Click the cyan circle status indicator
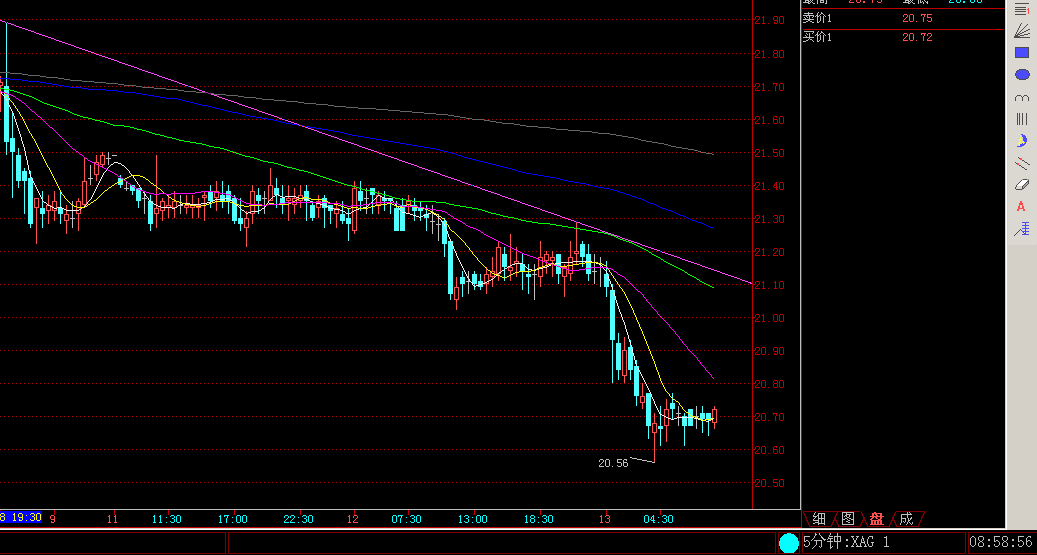The height and width of the screenshot is (555, 1037). pos(789,543)
